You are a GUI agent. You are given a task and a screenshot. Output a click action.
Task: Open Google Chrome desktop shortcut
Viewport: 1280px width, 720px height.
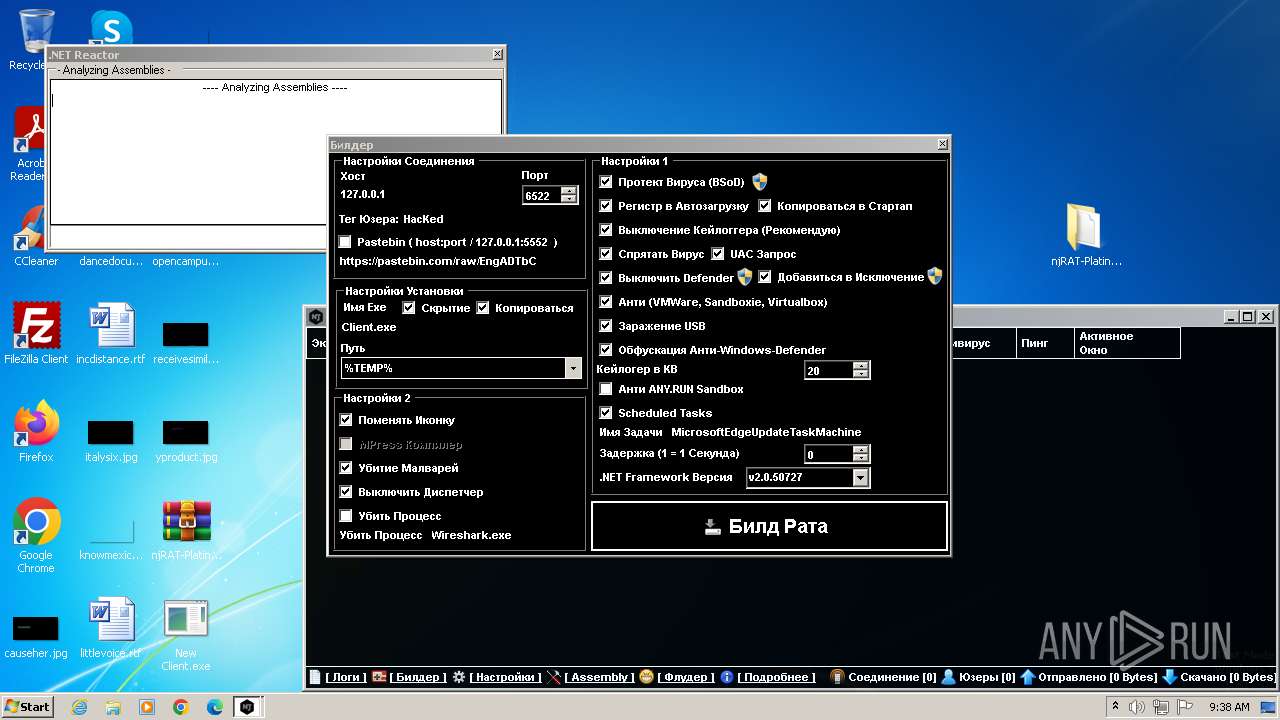tap(36, 535)
